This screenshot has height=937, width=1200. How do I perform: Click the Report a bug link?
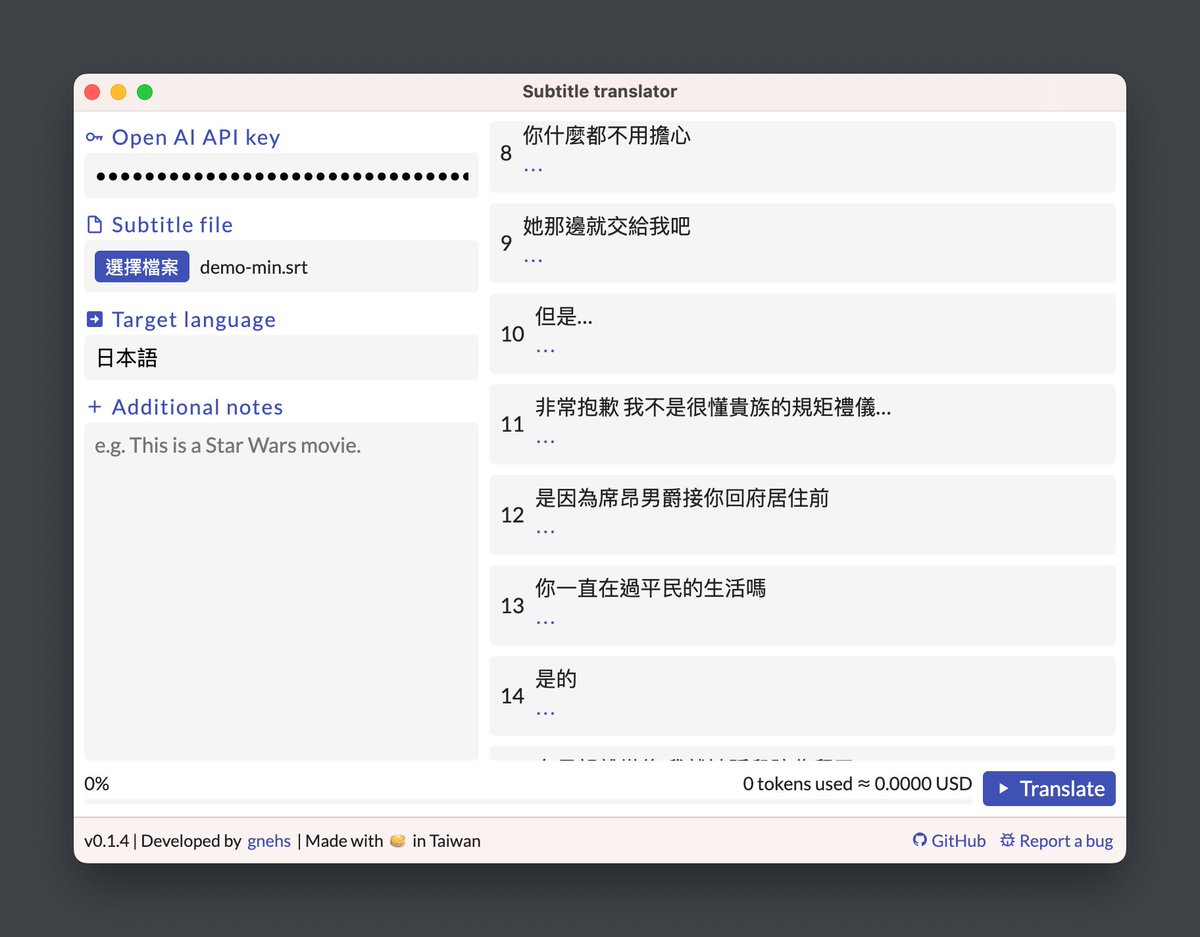coord(1065,840)
